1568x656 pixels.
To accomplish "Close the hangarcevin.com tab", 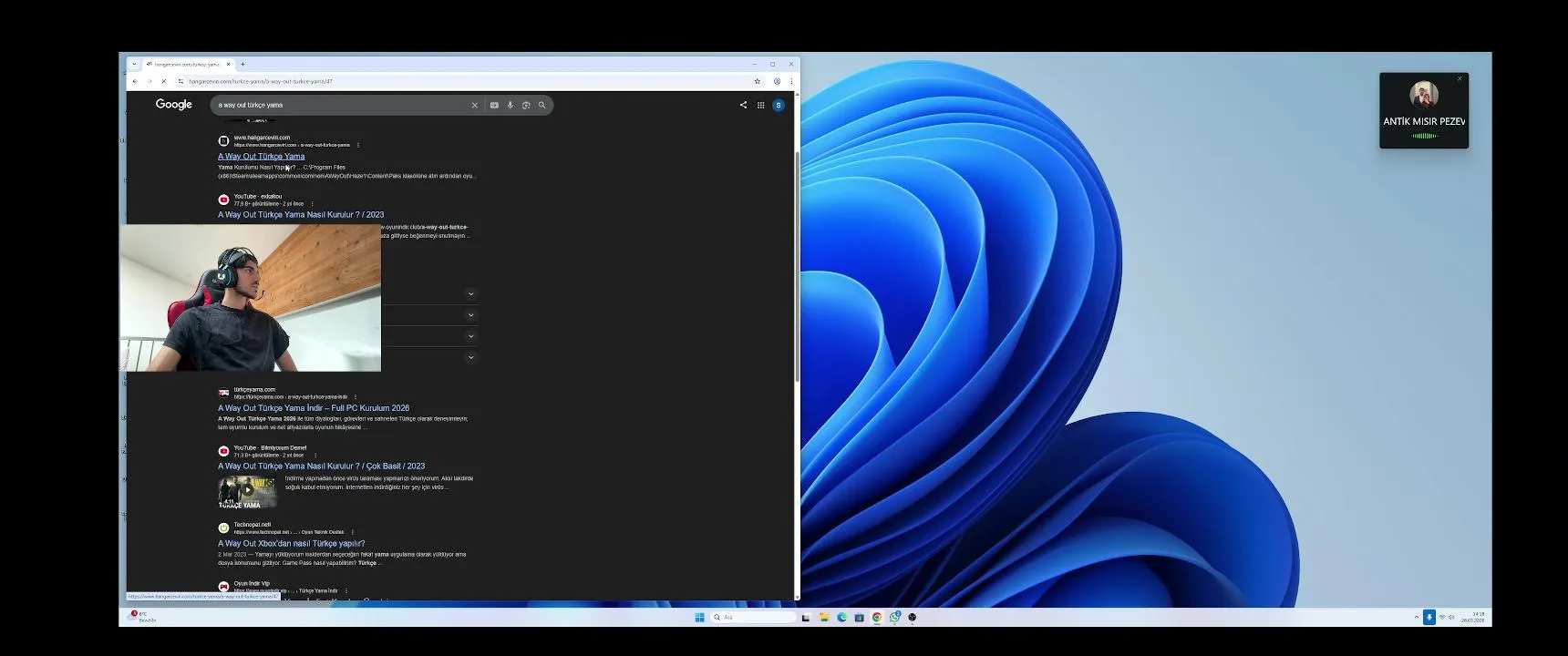I will click(x=228, y=65).
